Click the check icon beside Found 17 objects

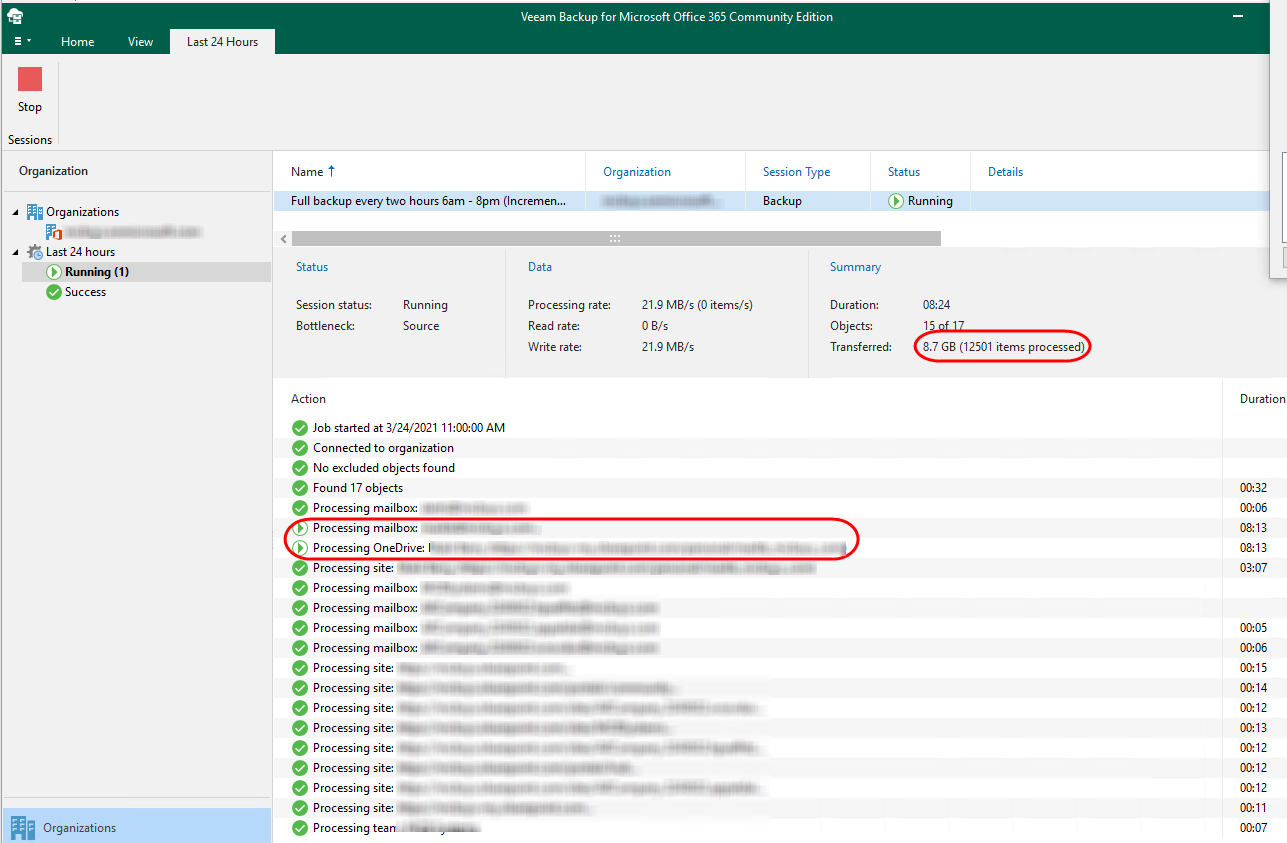pyautogui.click(x=300, y=488)
